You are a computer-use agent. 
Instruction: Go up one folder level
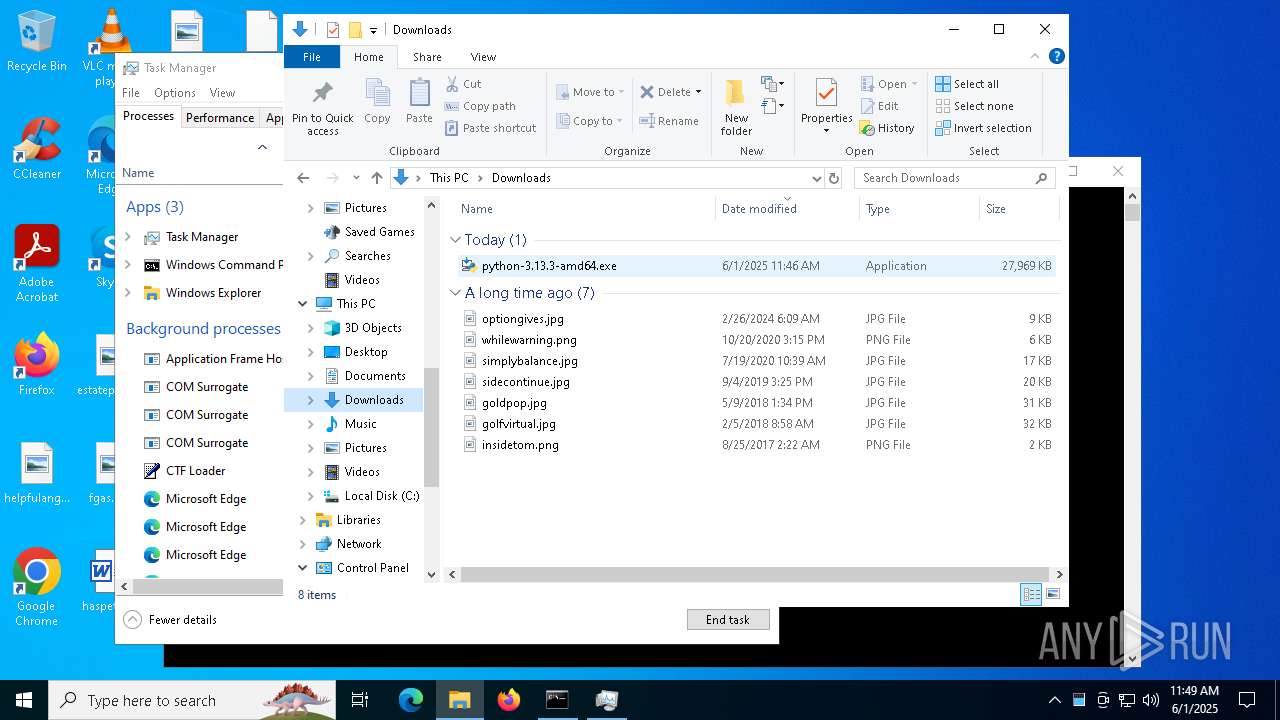tap(377, 178)
